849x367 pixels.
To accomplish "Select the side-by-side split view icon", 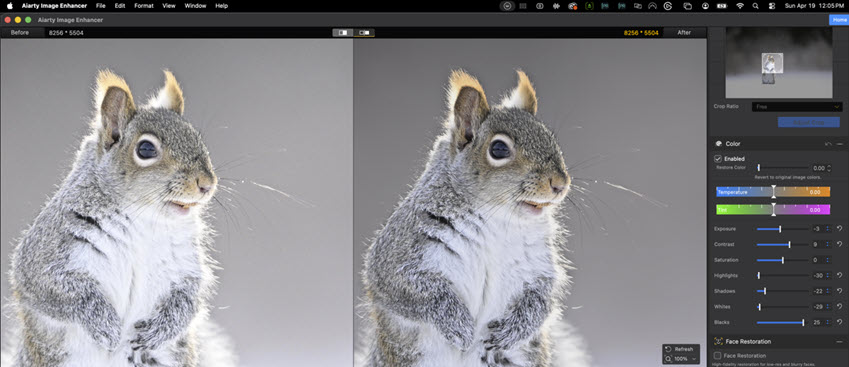I will [x=343, y=32].
